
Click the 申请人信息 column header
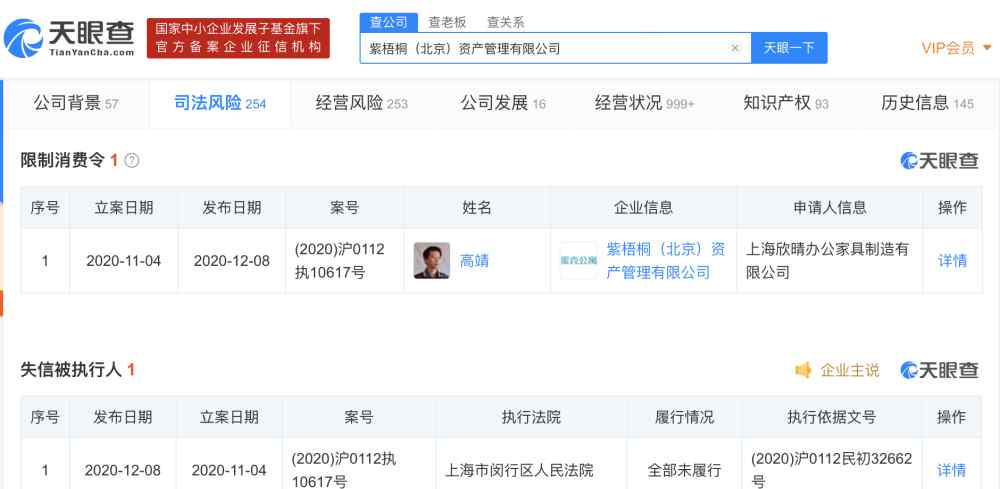830,207
